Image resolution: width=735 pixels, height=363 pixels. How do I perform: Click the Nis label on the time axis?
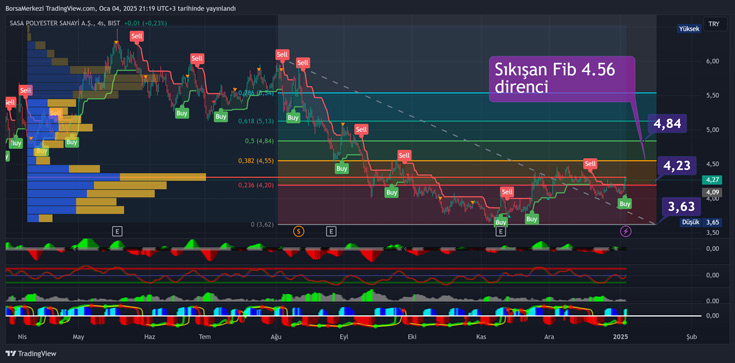tap(21, 337)
